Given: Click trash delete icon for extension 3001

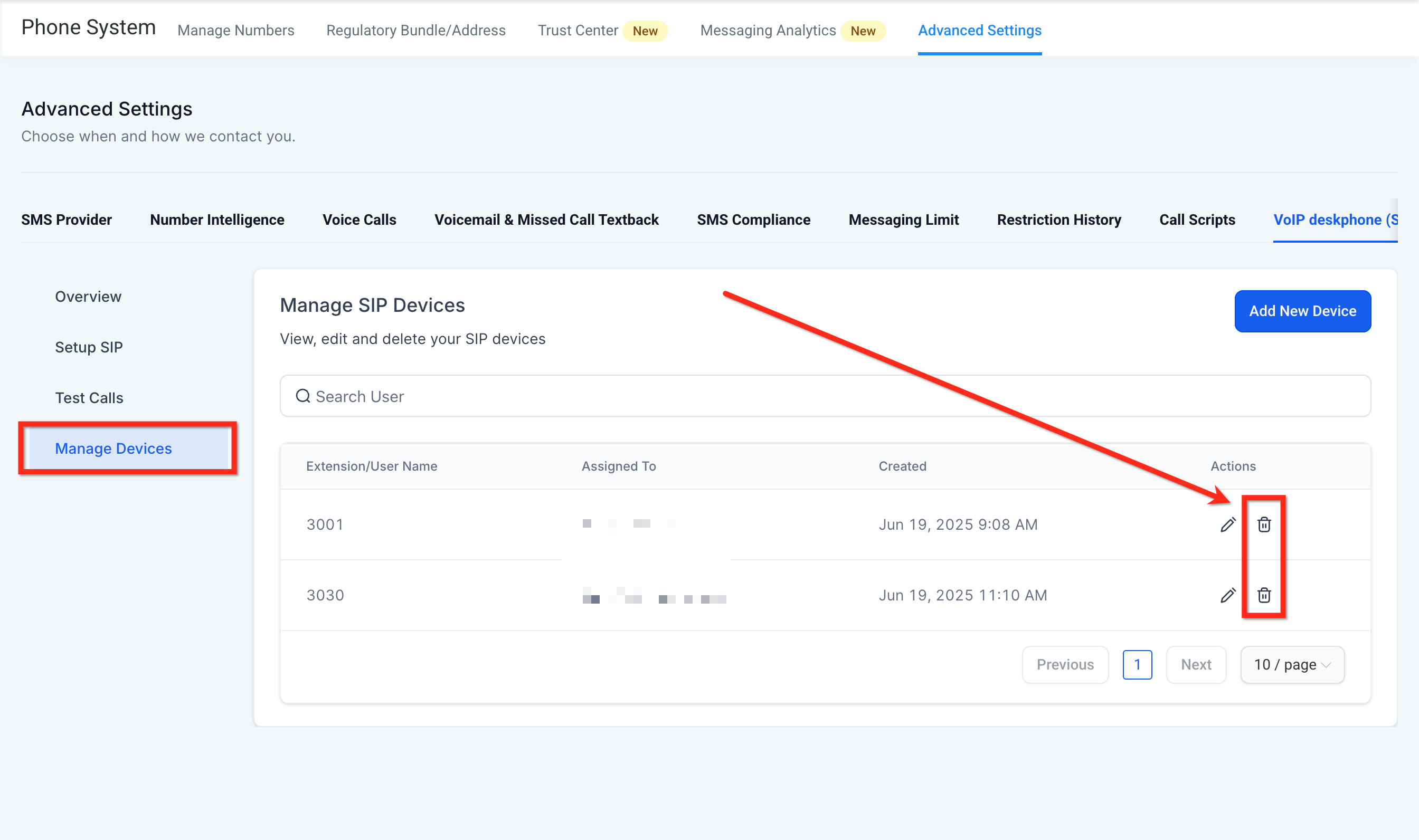Looking at the screenshot, I should coord(1264,524).
